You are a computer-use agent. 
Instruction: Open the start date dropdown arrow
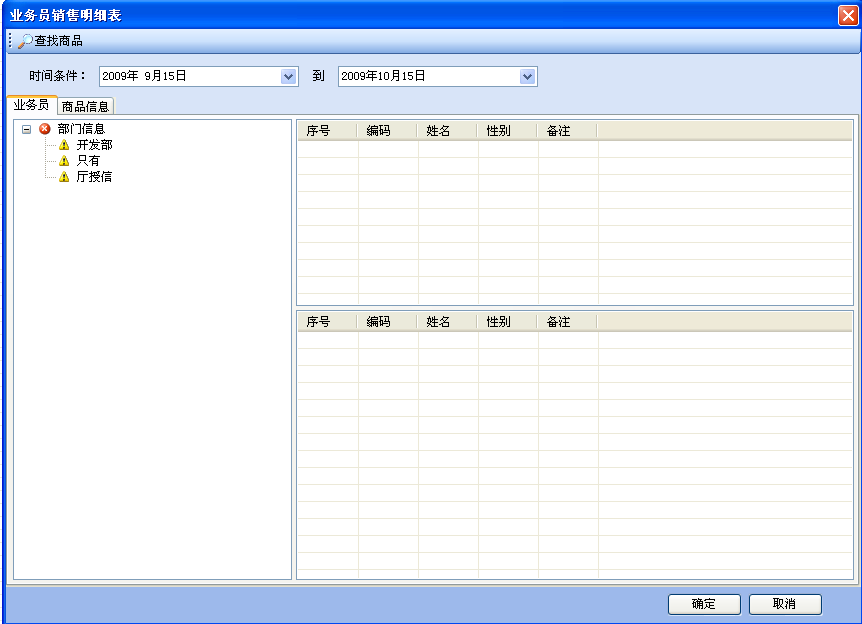289,76
